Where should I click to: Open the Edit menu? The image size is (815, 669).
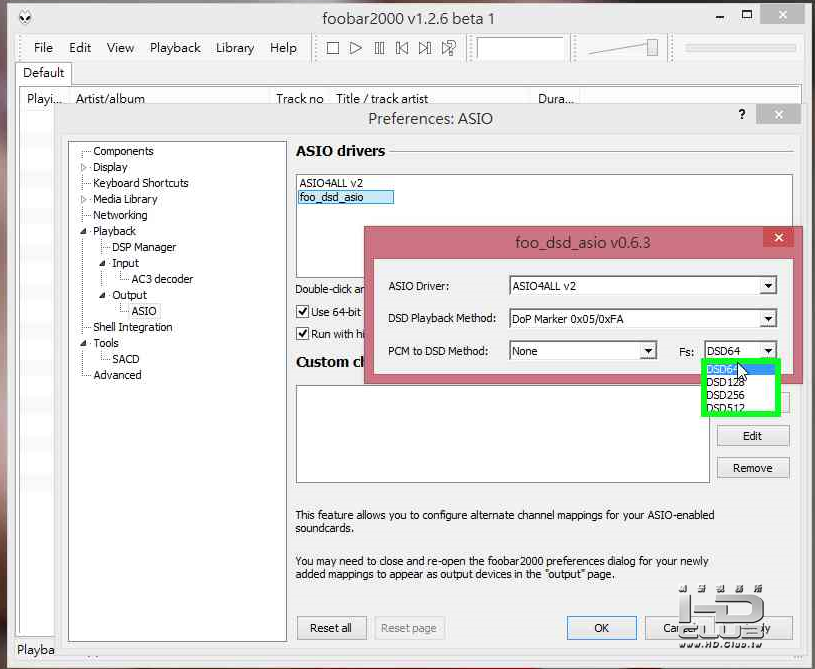[x=80, y=48]
